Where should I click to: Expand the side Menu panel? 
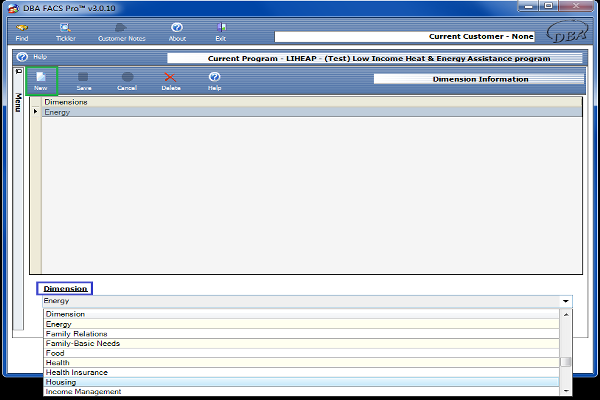[18, 103]
